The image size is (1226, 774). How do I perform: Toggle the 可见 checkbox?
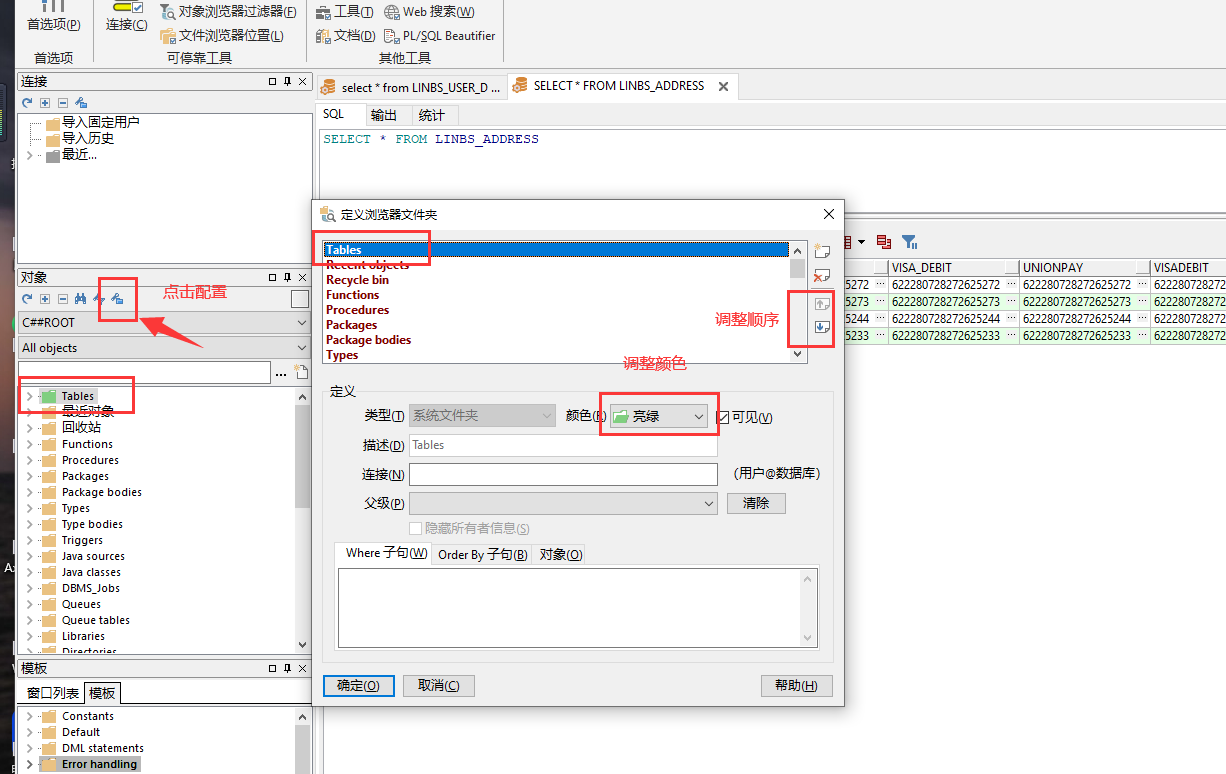coord(723,417)
